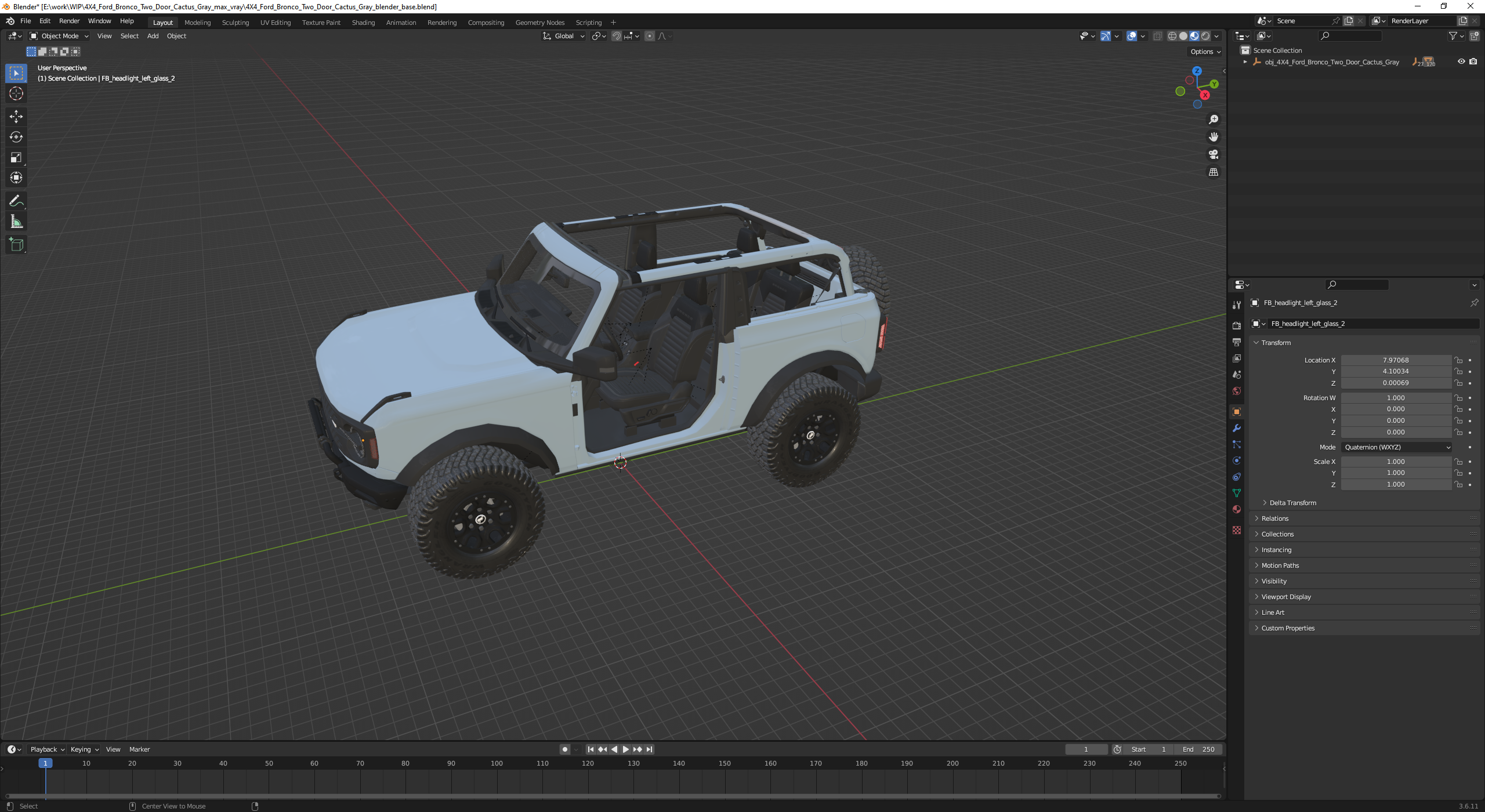Activate the Move tool
Image resolution: width=1485 pixels, height=812 pixels.
coord(16,117)
